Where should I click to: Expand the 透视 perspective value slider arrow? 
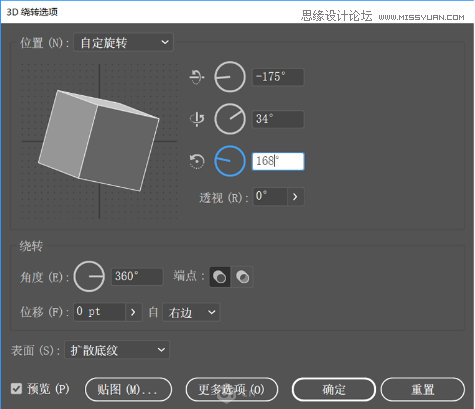[295, 197]
